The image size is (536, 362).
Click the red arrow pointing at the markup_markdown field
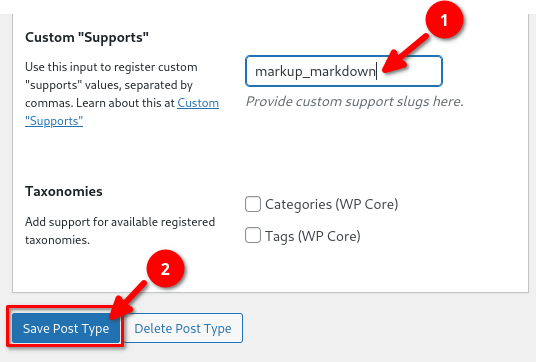405,53
